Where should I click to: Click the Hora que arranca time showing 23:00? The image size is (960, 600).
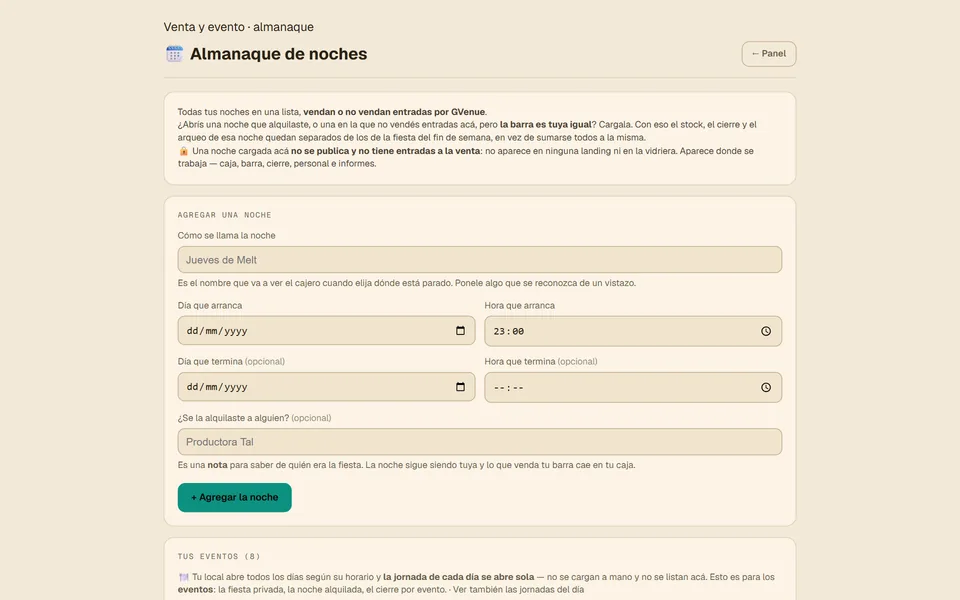click(633, 331)
